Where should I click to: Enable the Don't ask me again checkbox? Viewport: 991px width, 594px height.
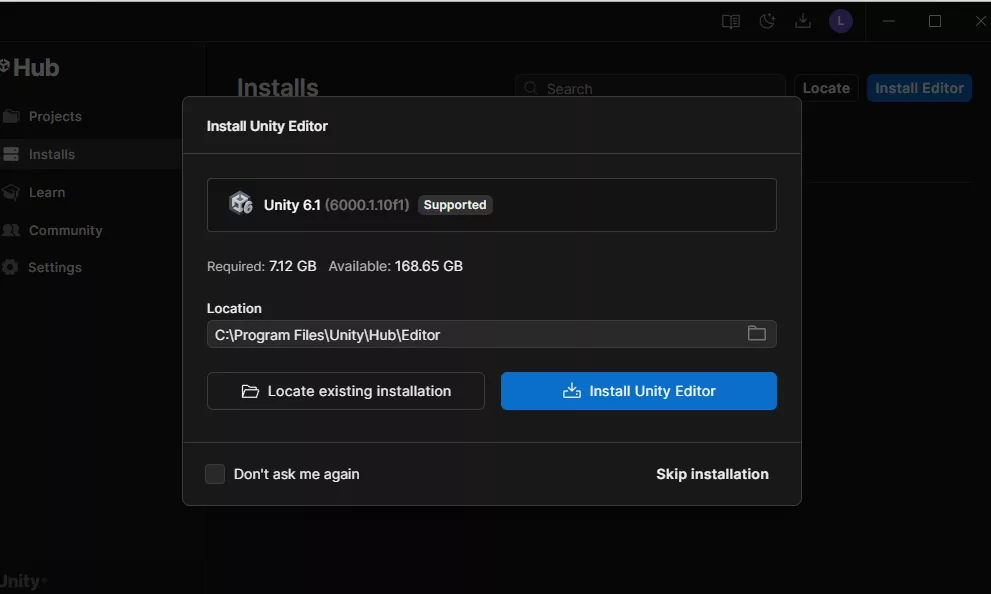(215, 474)
